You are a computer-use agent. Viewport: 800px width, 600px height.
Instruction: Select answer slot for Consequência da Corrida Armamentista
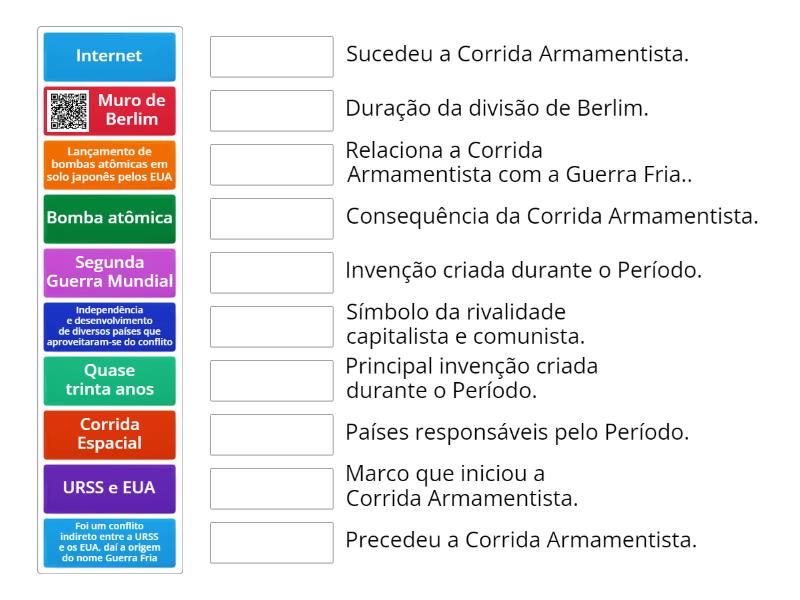(x=272, y=218)
